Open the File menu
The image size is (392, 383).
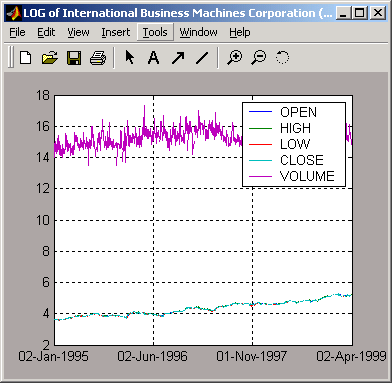click(x=17, y=32)
